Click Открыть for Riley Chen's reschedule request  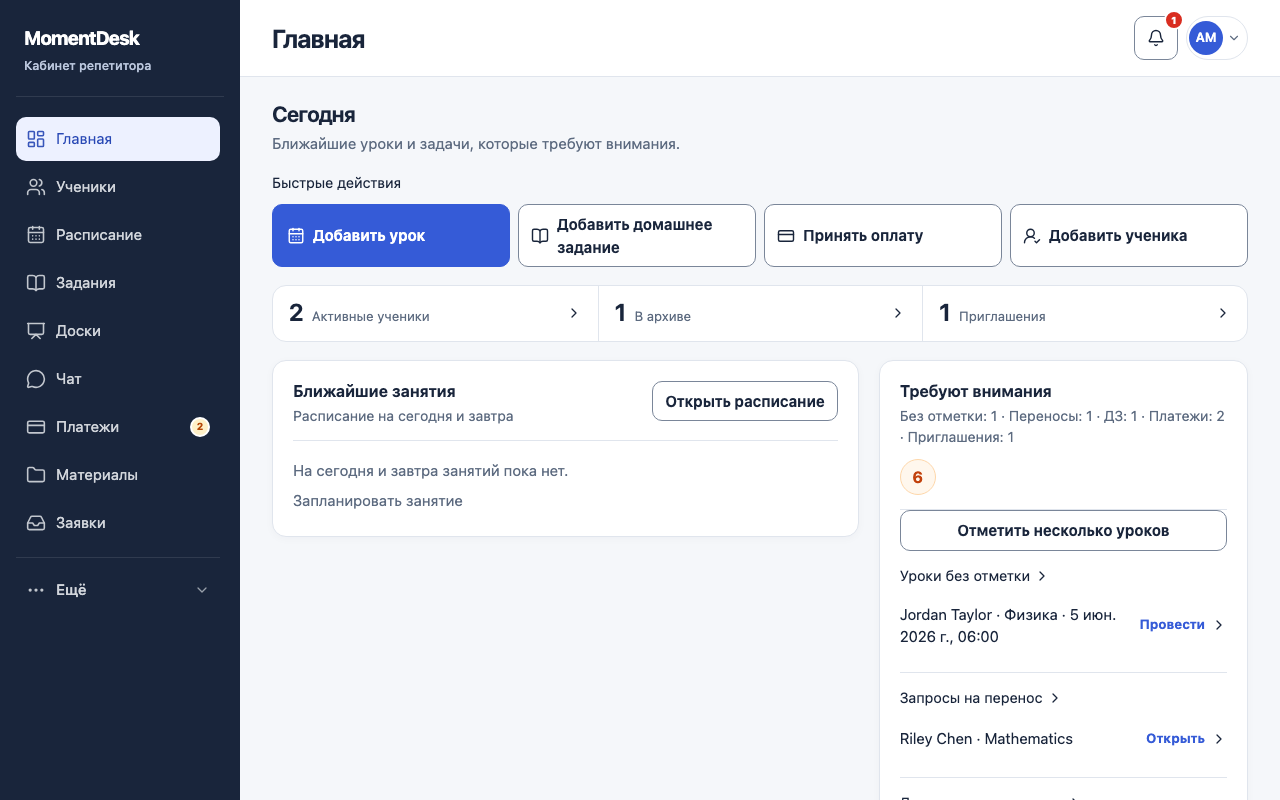(1175, 739)
